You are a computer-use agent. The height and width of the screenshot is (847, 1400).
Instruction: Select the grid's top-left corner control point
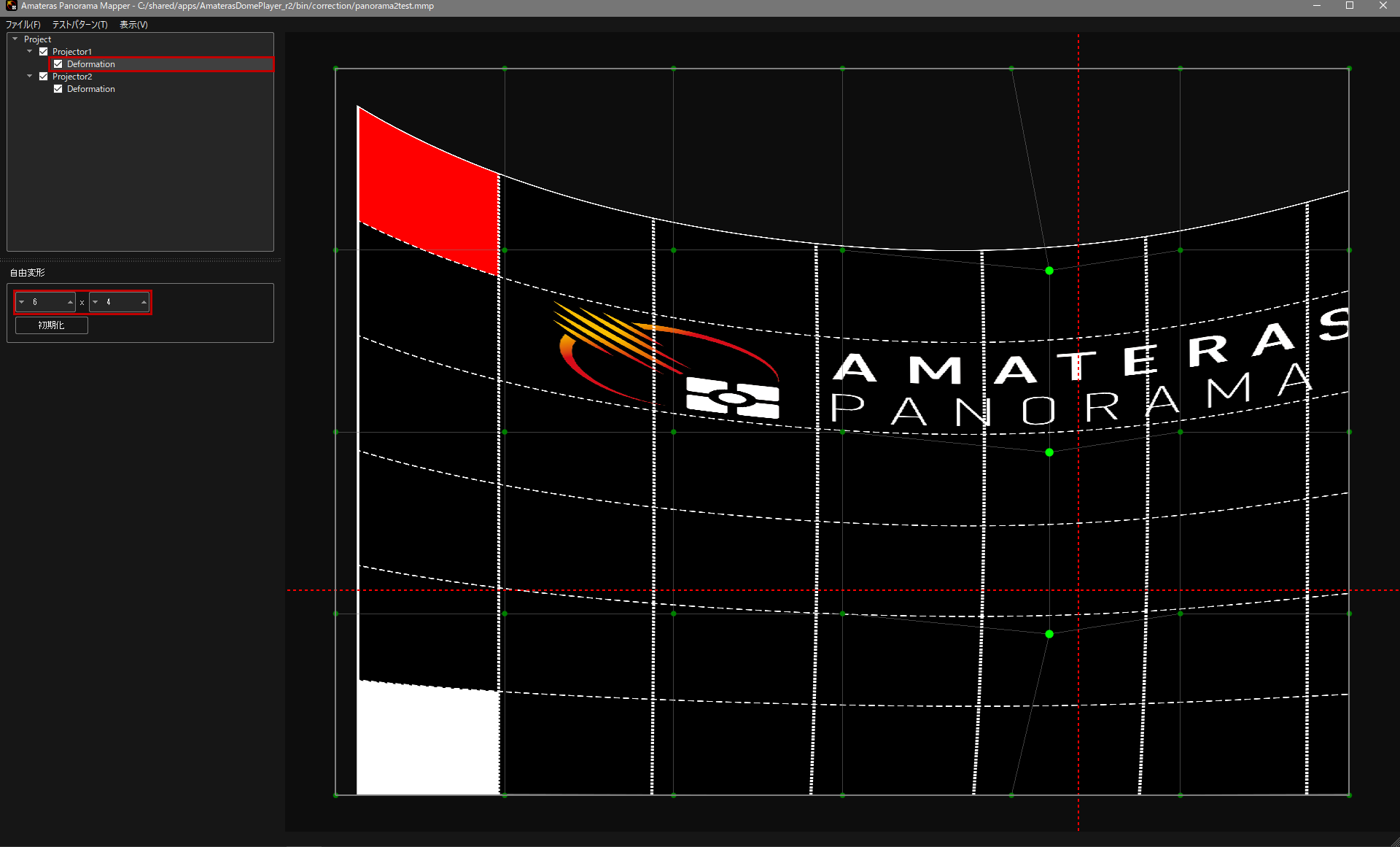click(x=335, y=69)
